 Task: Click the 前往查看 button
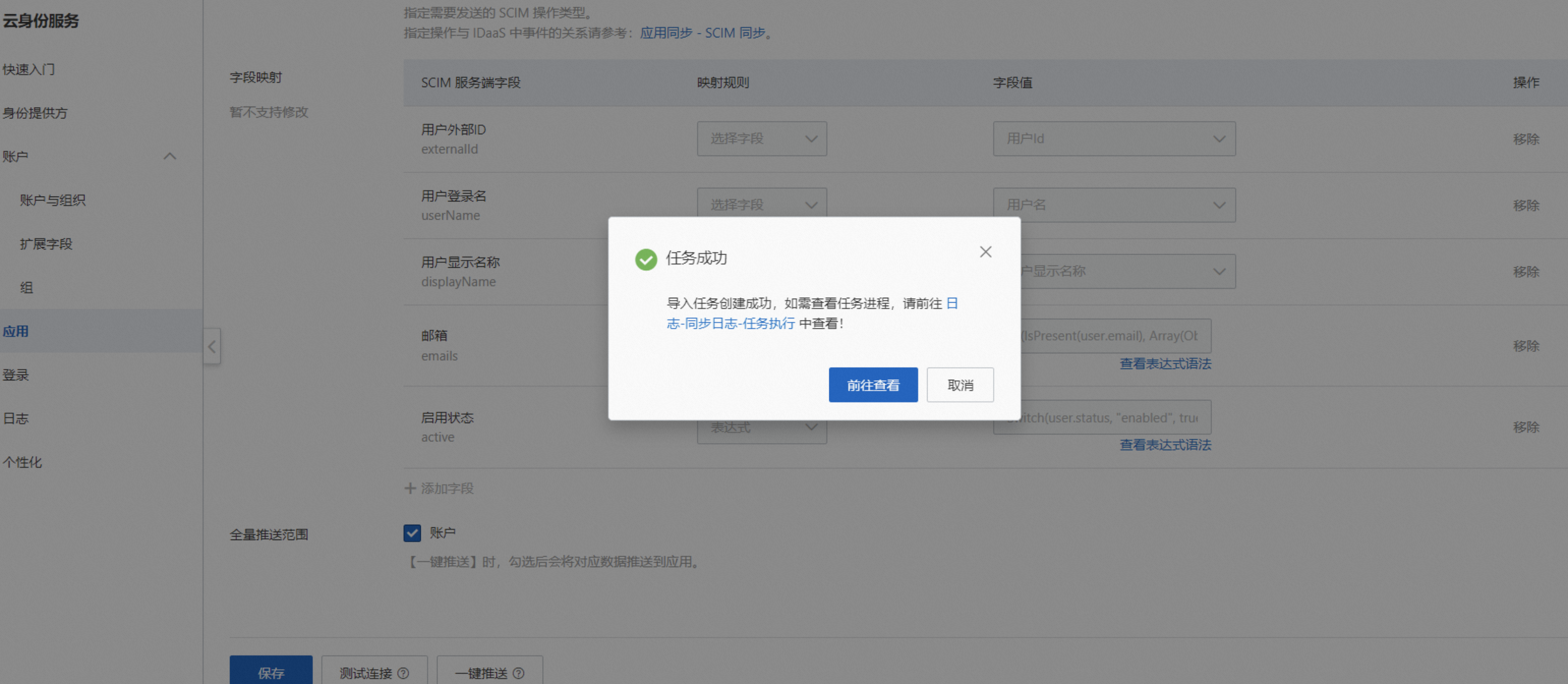[x=872, y=385]
